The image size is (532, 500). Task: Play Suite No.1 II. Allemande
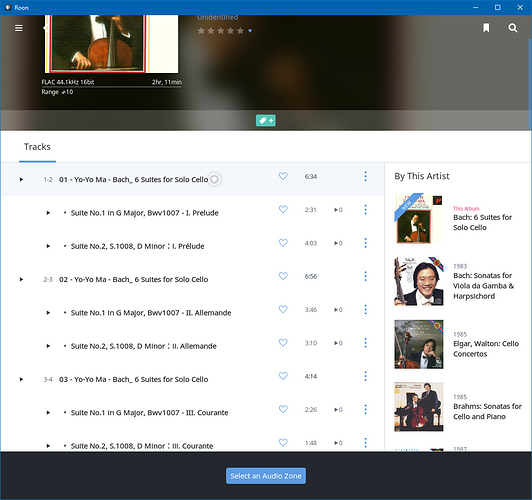click(48, 313)
